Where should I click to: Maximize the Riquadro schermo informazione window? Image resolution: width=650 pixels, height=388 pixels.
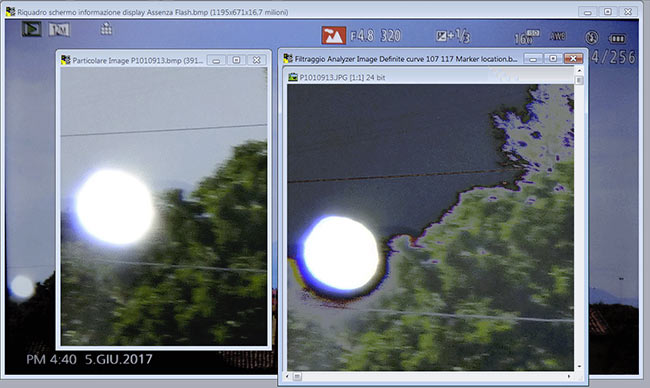(607, 12)
